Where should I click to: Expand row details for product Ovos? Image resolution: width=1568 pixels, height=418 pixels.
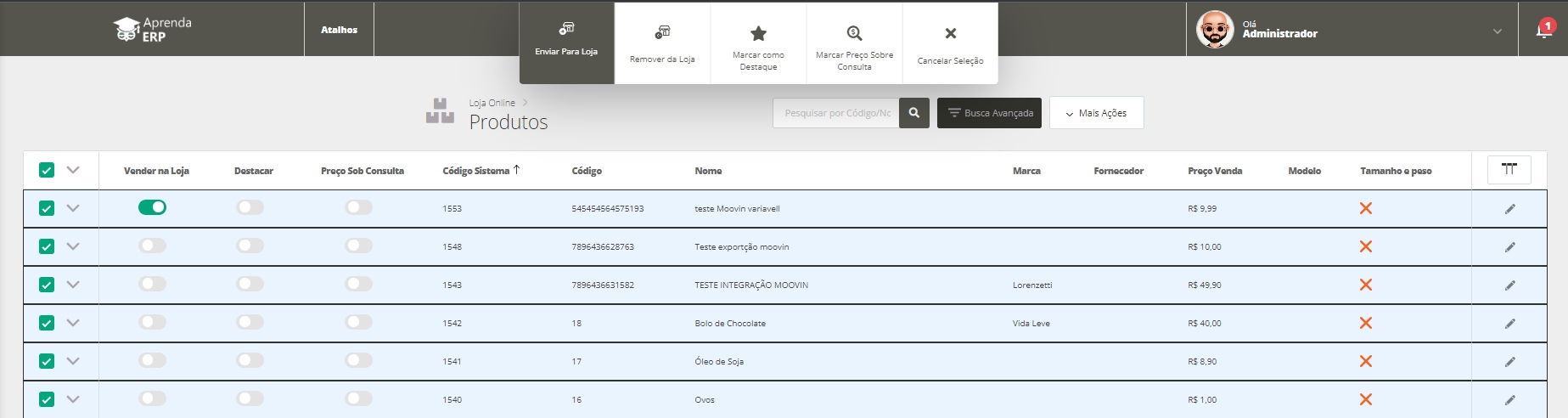click(x=73, y=399)
